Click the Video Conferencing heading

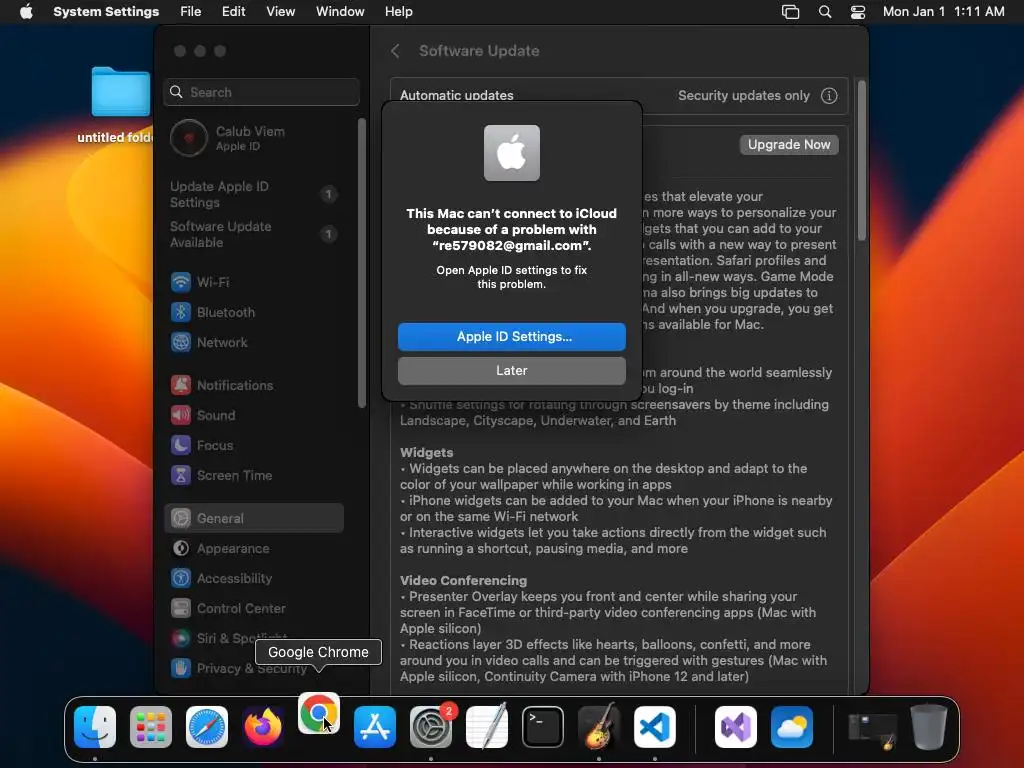463,581
